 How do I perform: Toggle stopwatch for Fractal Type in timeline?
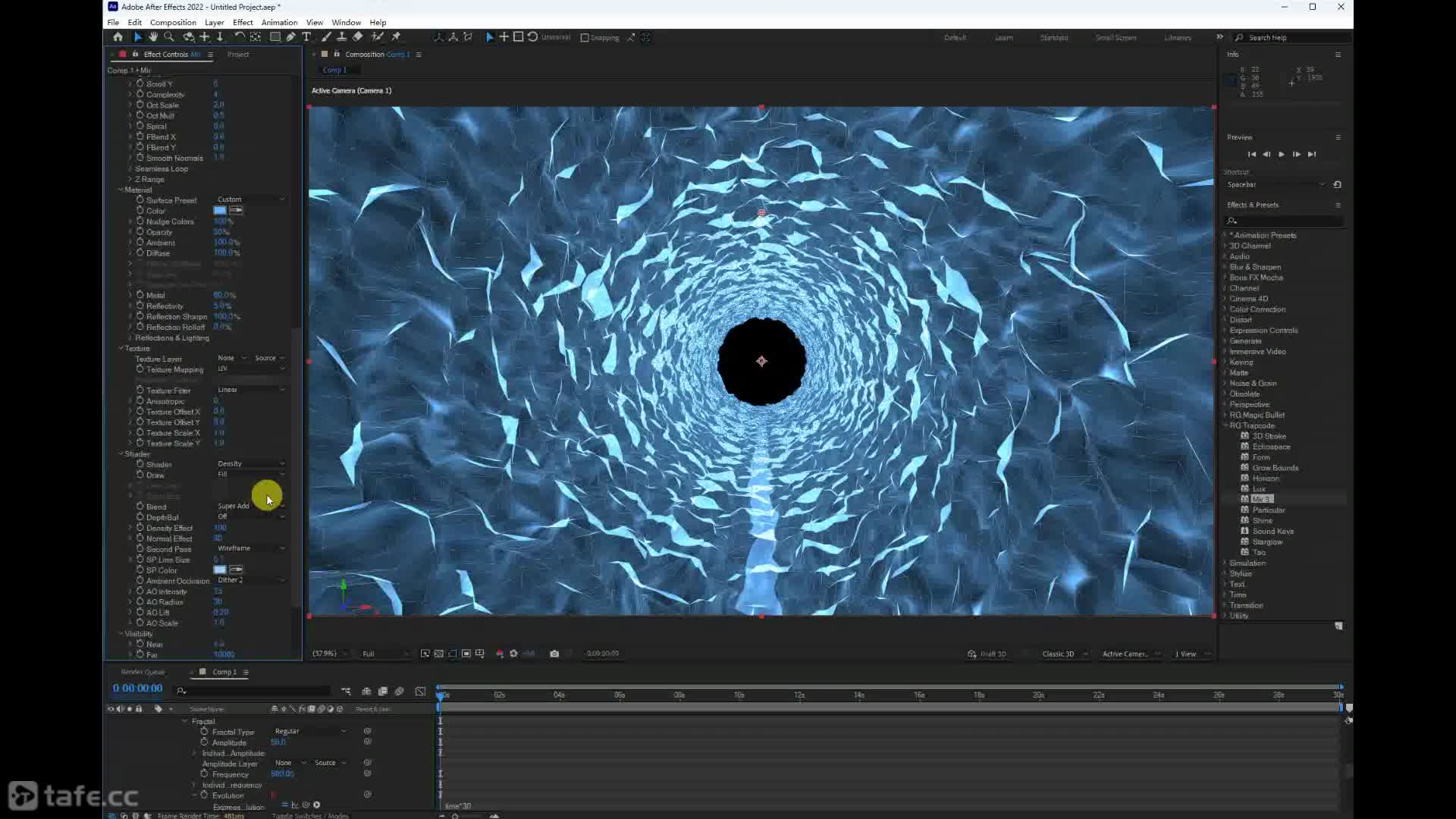[x=204, y=732]
